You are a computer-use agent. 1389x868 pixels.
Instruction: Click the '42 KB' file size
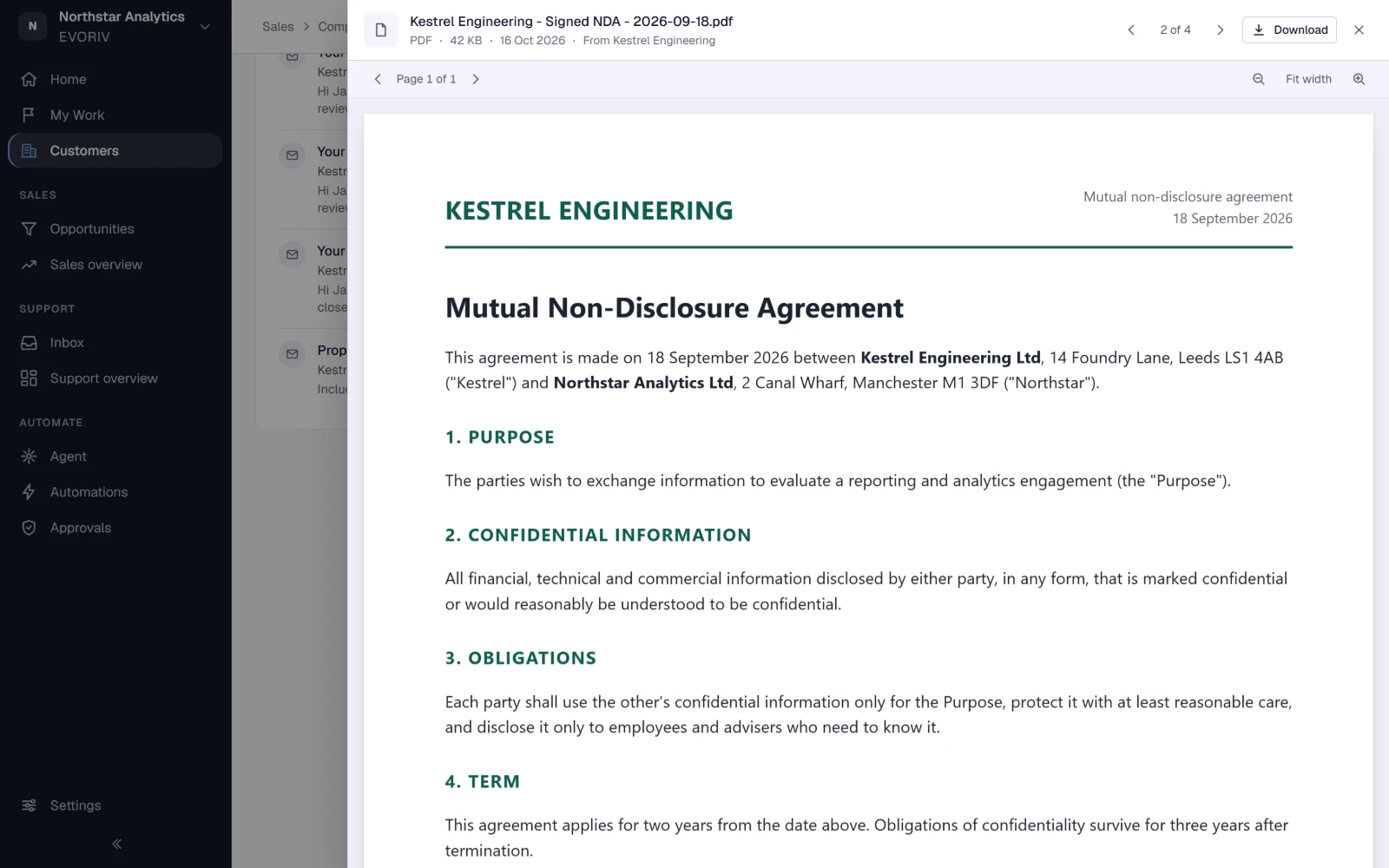(465, 40)
